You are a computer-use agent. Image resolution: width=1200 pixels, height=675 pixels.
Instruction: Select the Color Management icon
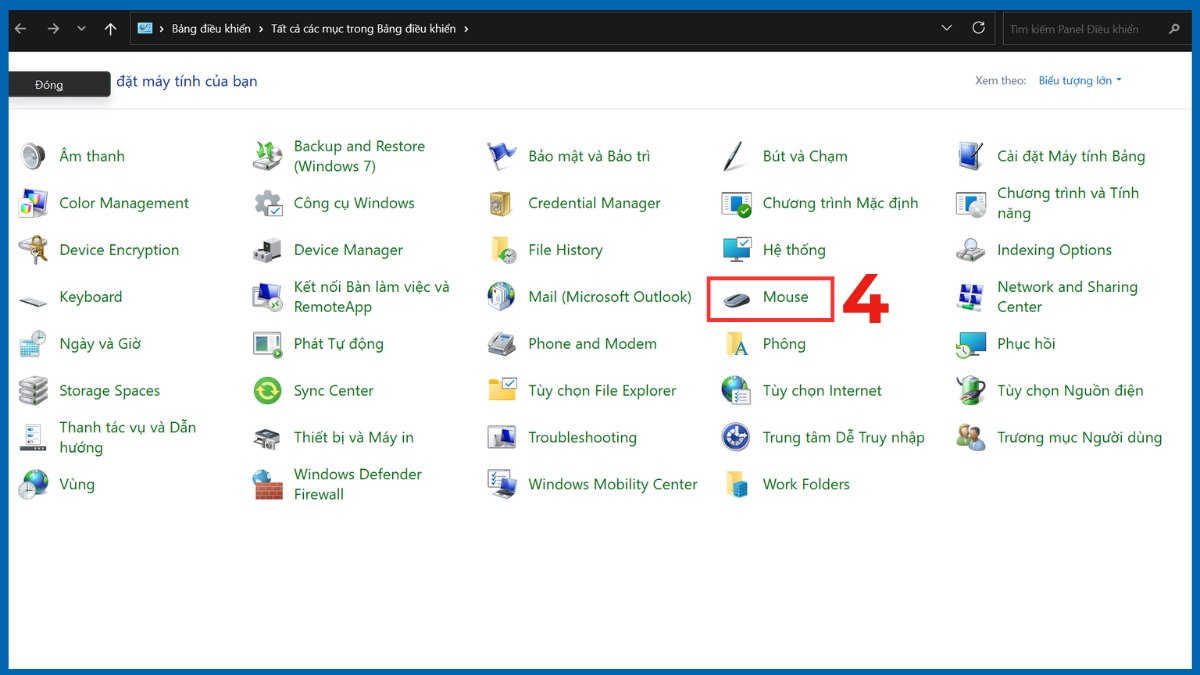[x=125, y=203]
